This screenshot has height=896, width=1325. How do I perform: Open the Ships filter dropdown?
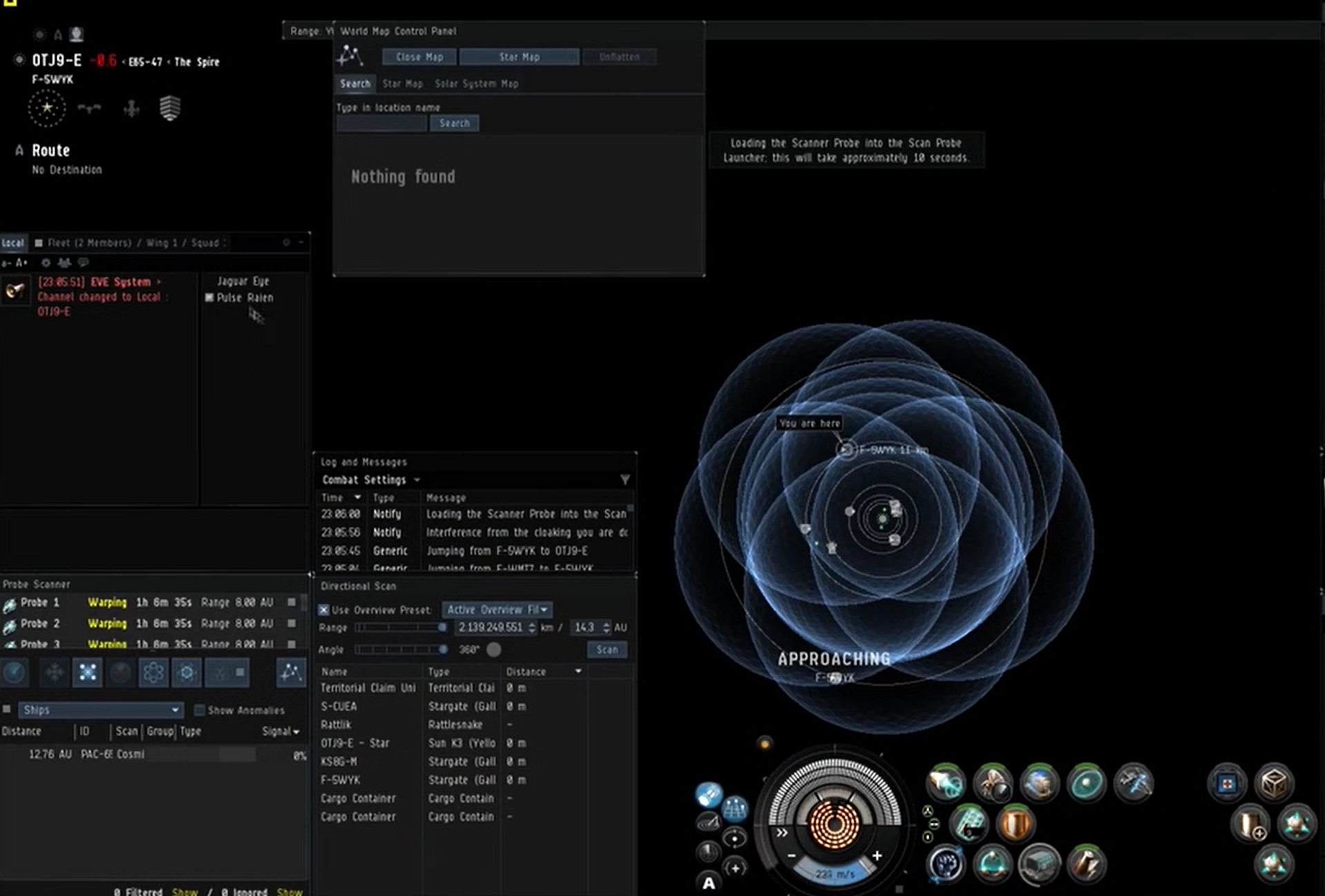101,709
